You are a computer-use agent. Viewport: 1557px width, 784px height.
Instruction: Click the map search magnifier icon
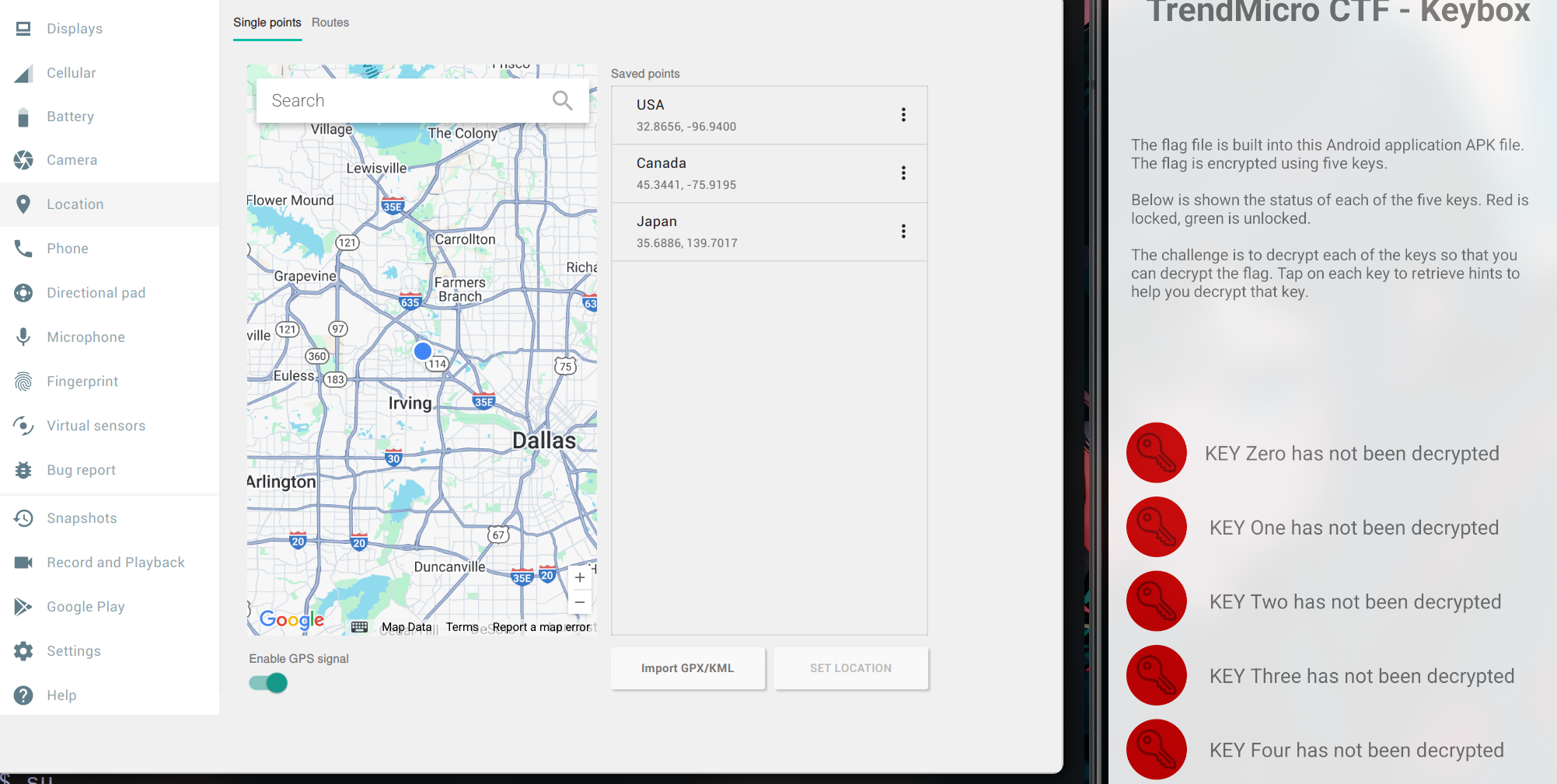(563, 100)
